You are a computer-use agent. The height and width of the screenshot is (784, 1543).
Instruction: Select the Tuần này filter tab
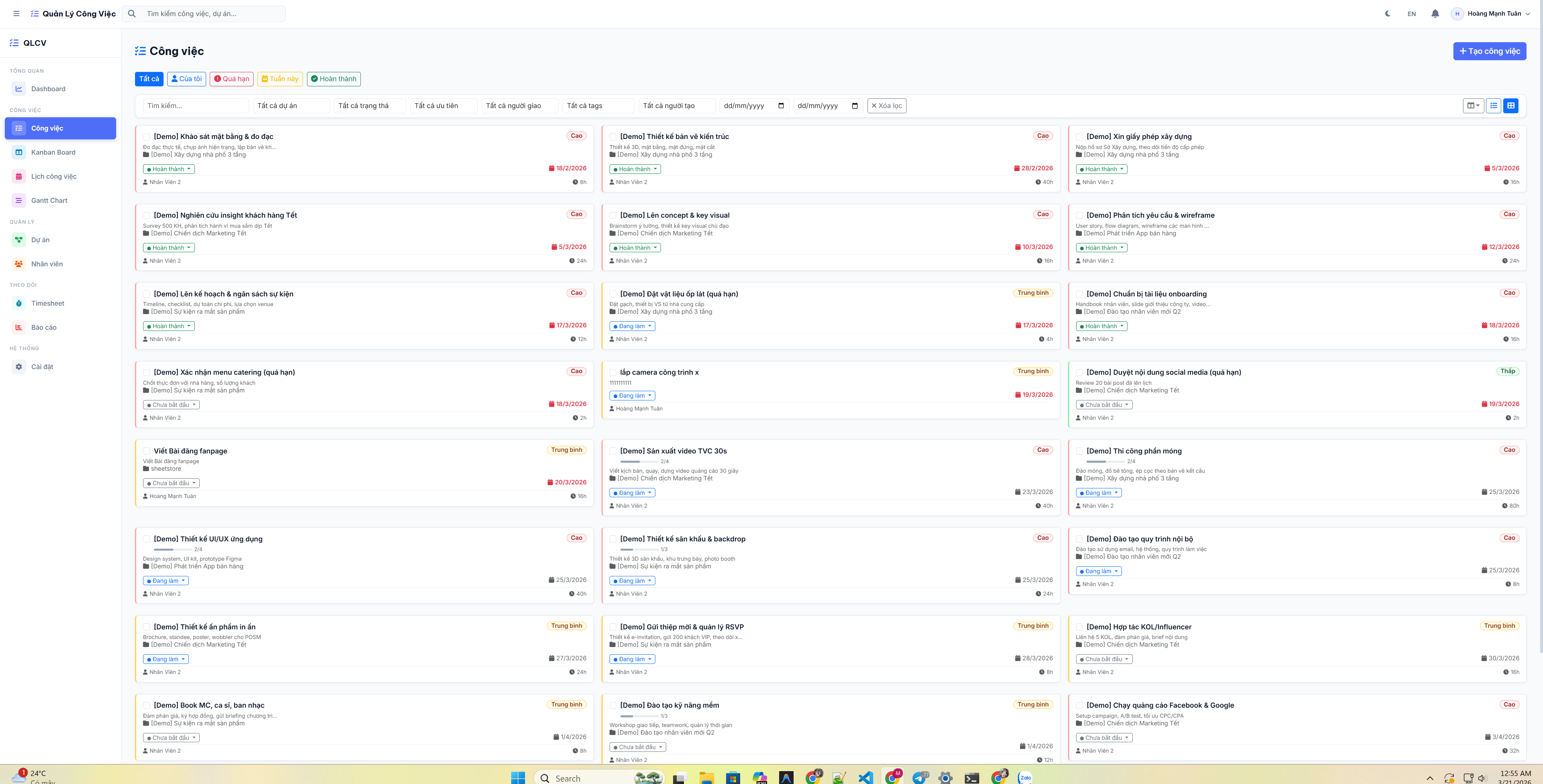280,79
